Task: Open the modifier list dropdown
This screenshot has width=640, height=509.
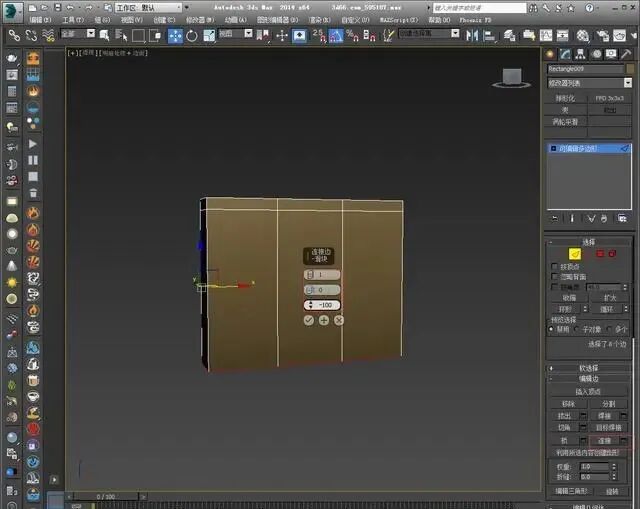Action: tap(589, 83)
